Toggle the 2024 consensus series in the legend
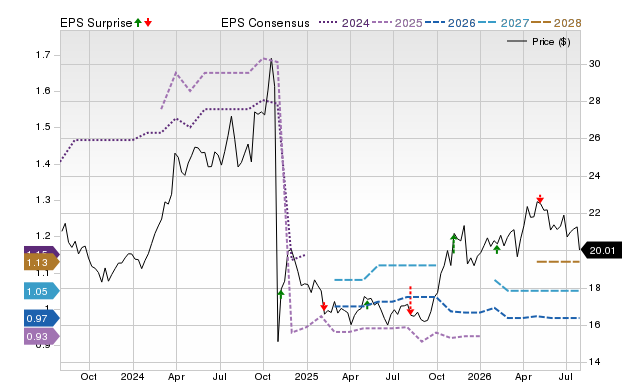 (344, 23)
